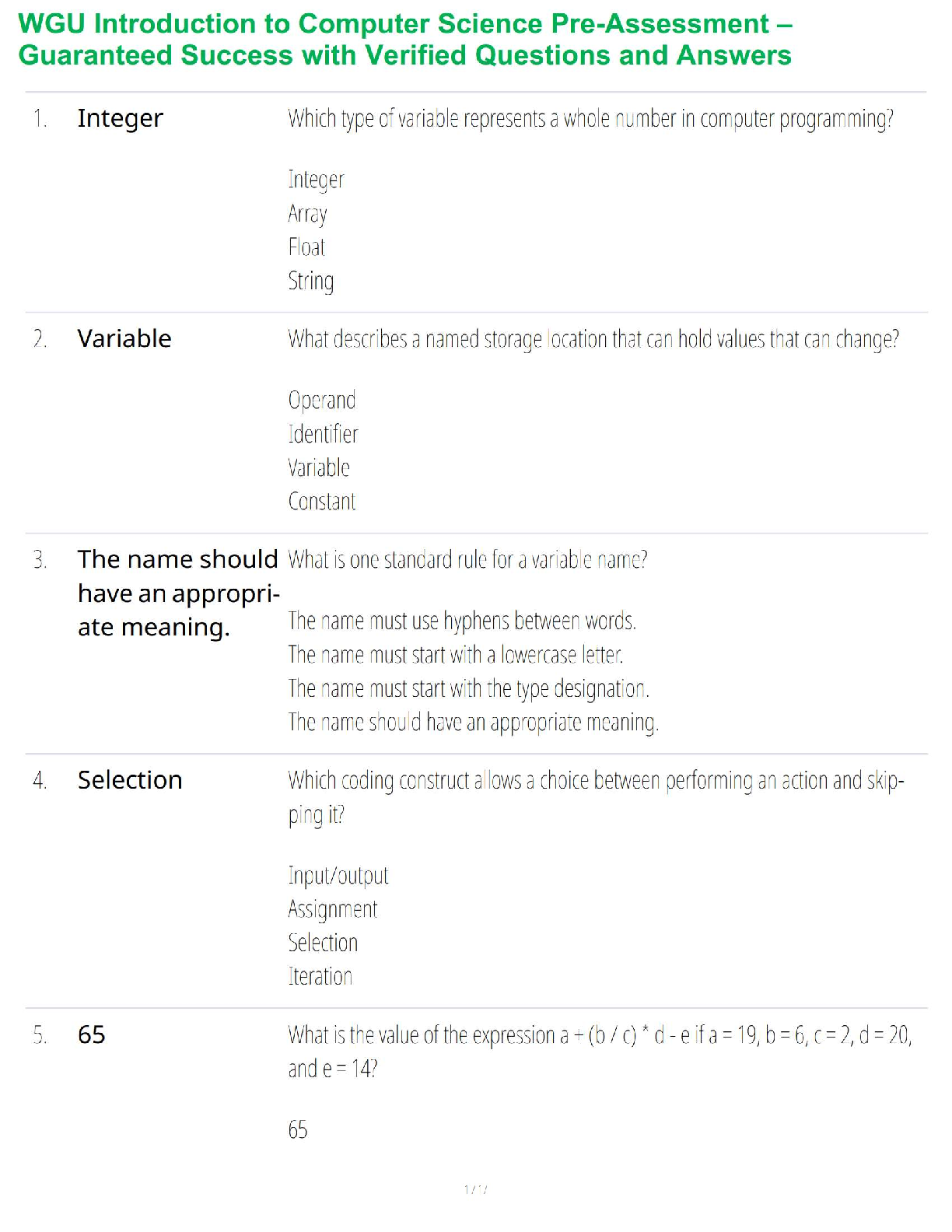Select the 'Array' answer option
The width and height of the screenshot is (952, 1232).
click(307, 214)
